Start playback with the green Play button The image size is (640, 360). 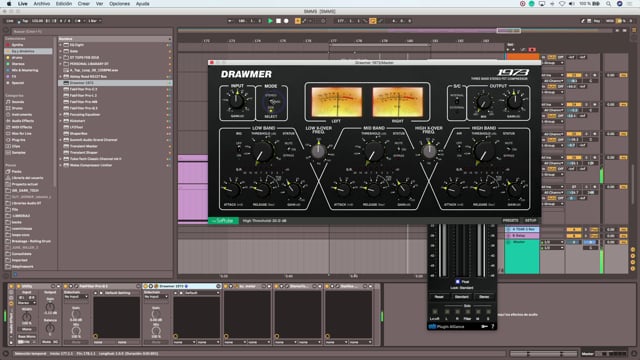click(270, 21)
